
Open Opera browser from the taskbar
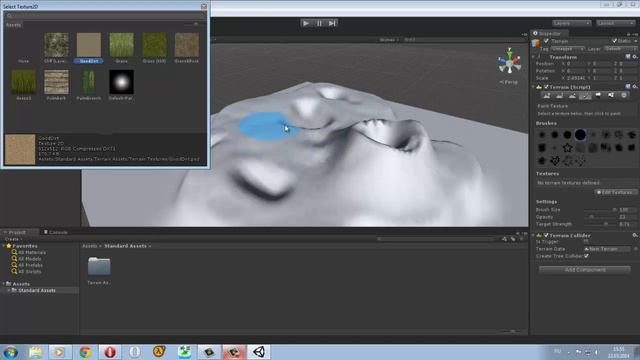(110, 352)
